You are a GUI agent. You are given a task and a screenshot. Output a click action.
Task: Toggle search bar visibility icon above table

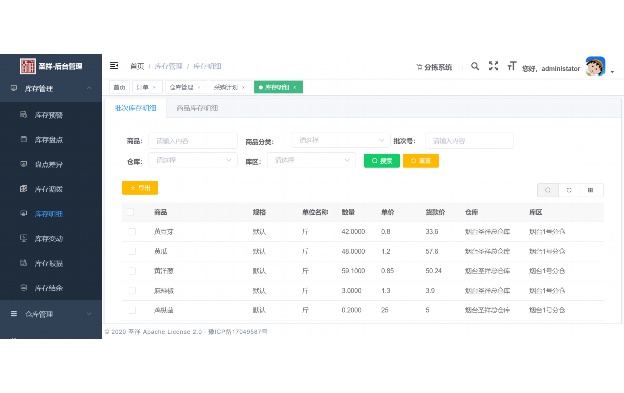(x=548, y=190)
